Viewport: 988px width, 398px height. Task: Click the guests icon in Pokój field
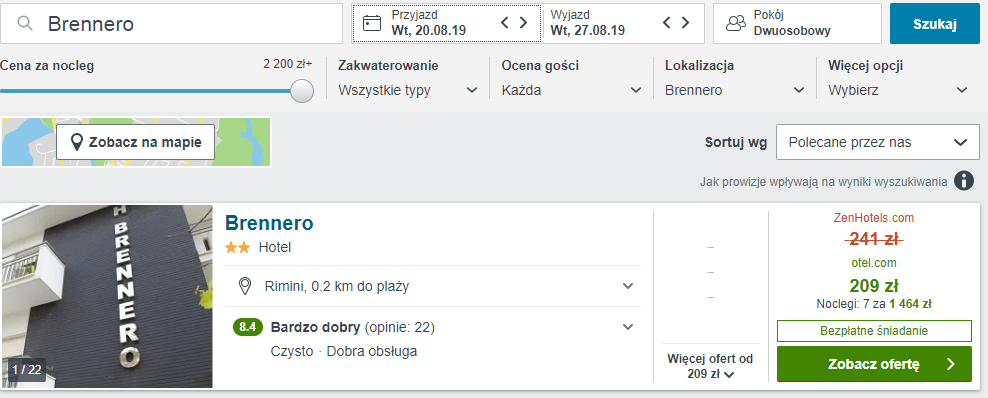pos(735,23)
